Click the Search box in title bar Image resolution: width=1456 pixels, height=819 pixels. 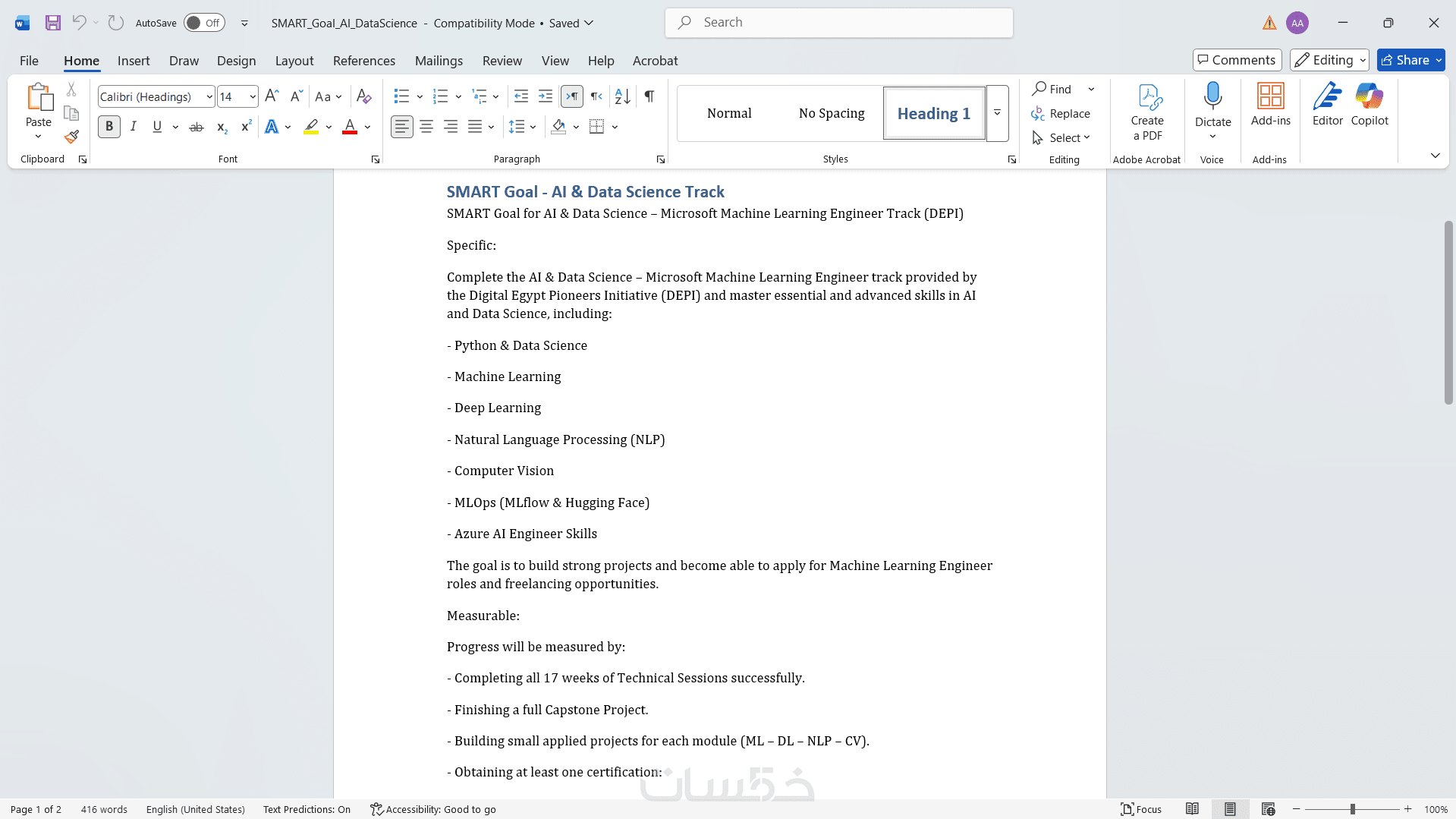[839, 23]
